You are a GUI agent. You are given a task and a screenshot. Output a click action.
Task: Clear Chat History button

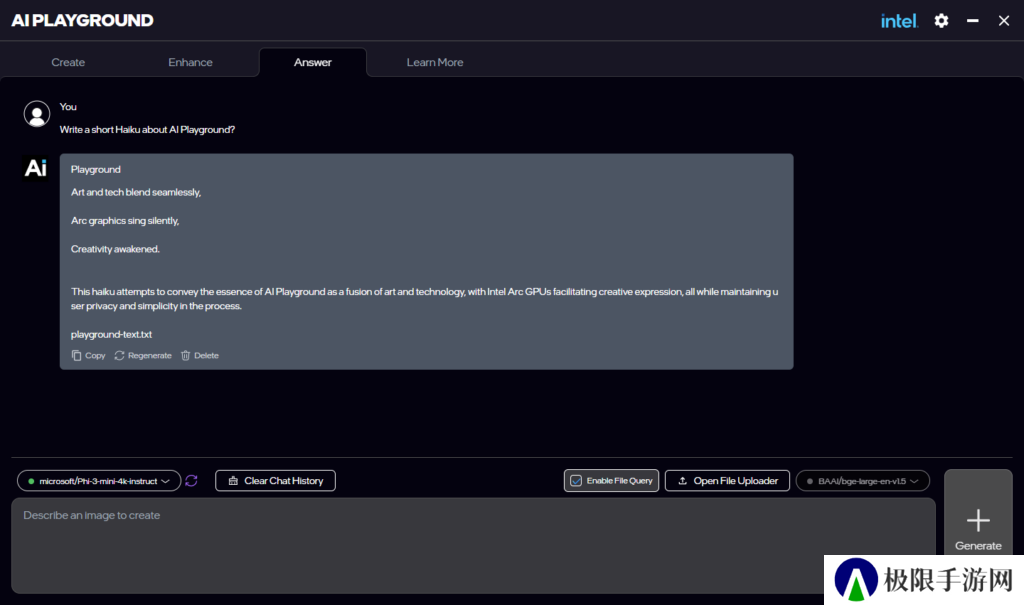click(276, 481)
